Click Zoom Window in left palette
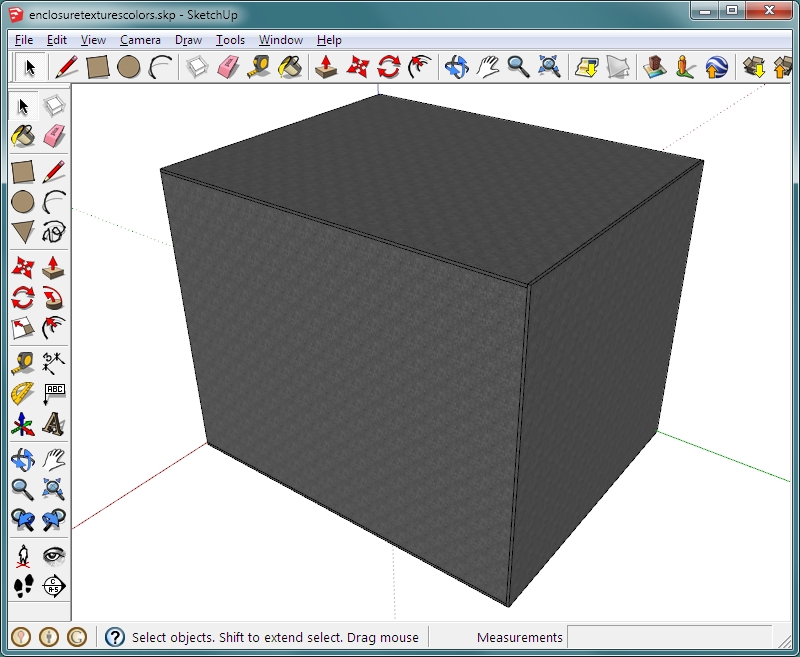800x657 pixels. 54,489
